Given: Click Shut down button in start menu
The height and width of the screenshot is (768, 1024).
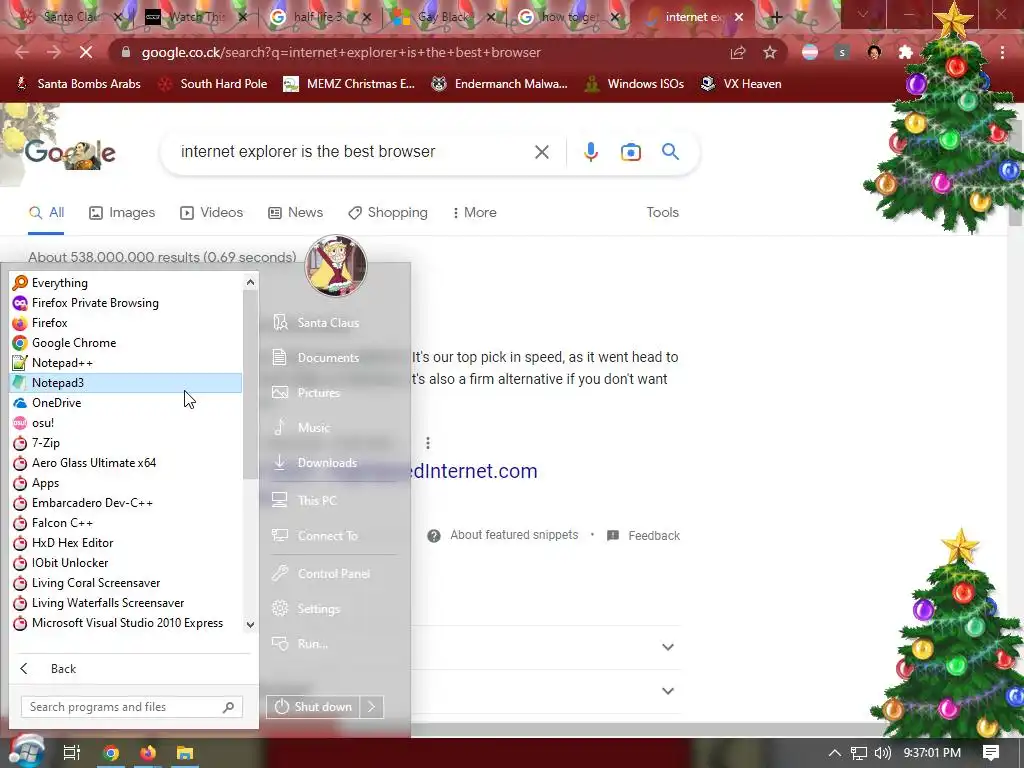Looking at the screenshot, I should (313, 707).
